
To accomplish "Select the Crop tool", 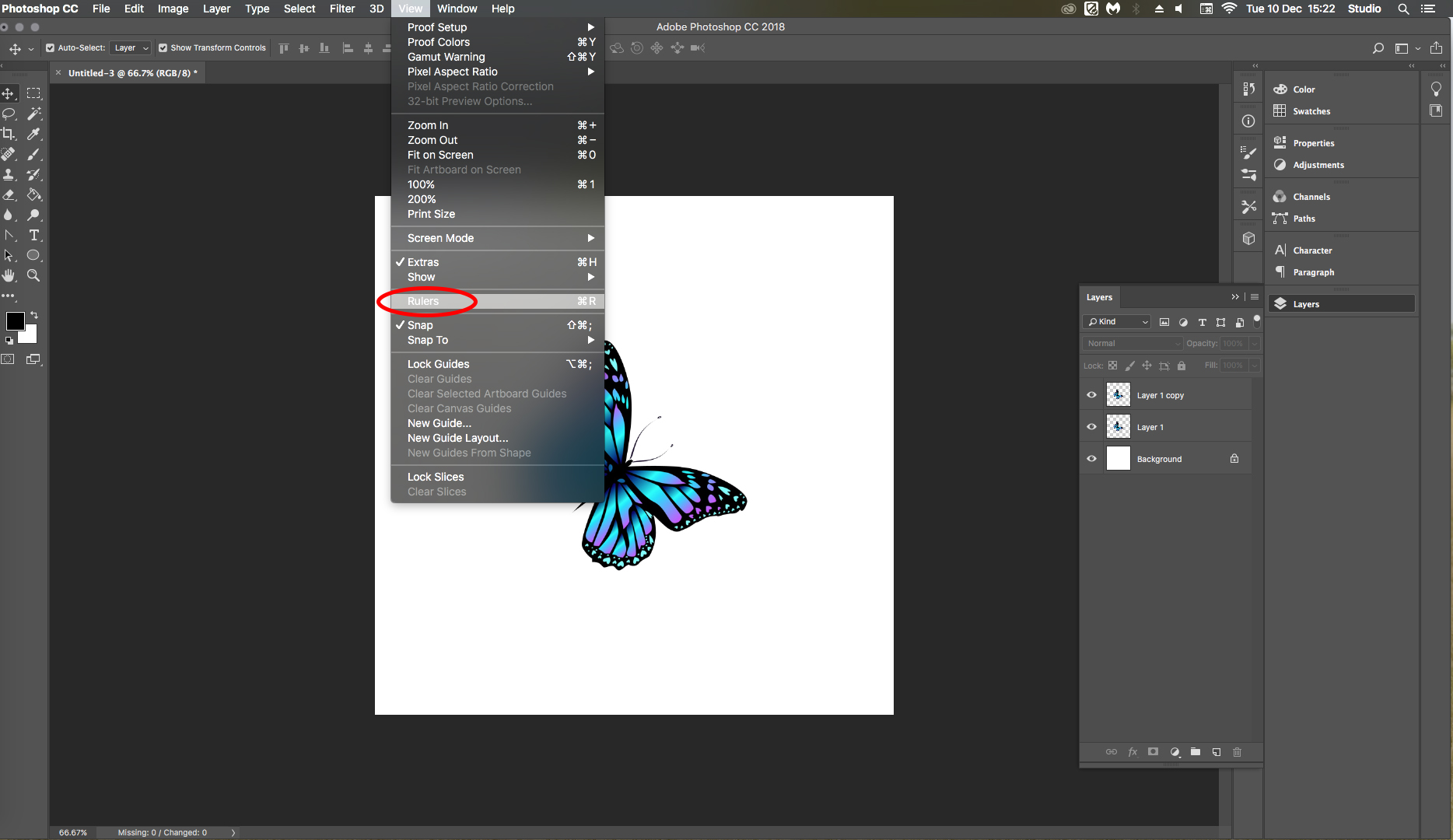I will 9,133.
